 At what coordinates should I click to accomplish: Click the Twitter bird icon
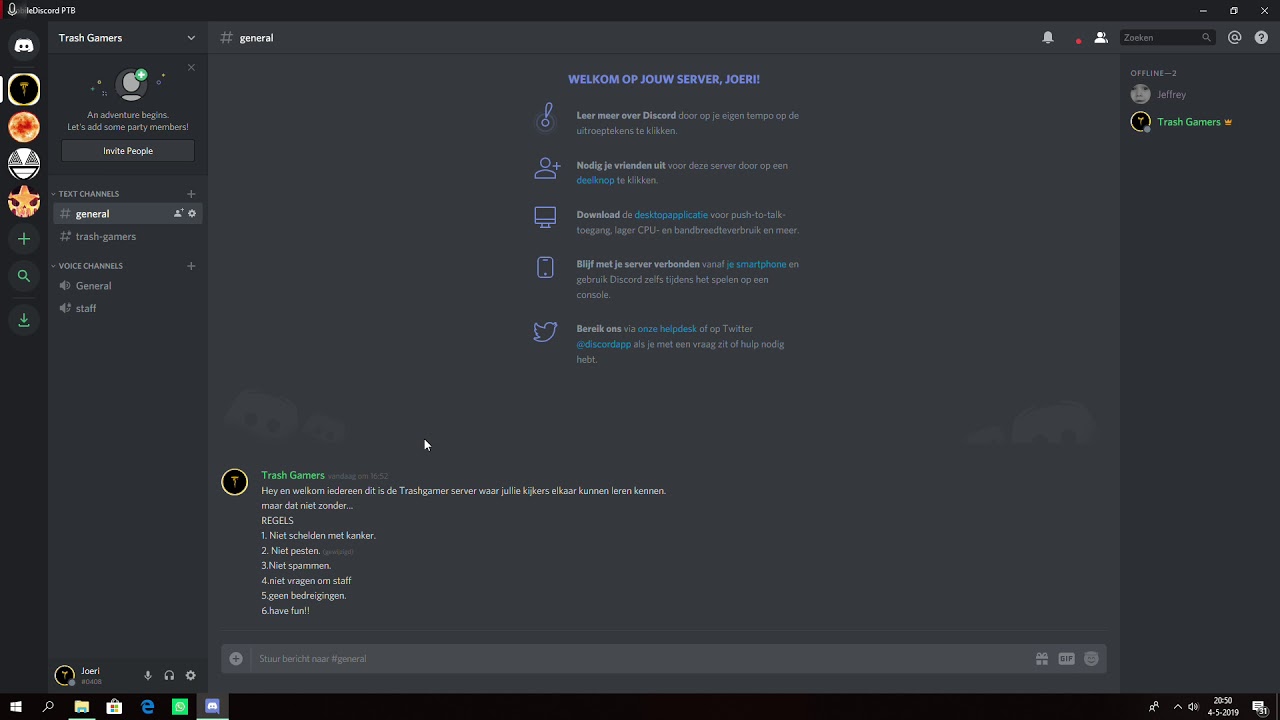point(545,331)
